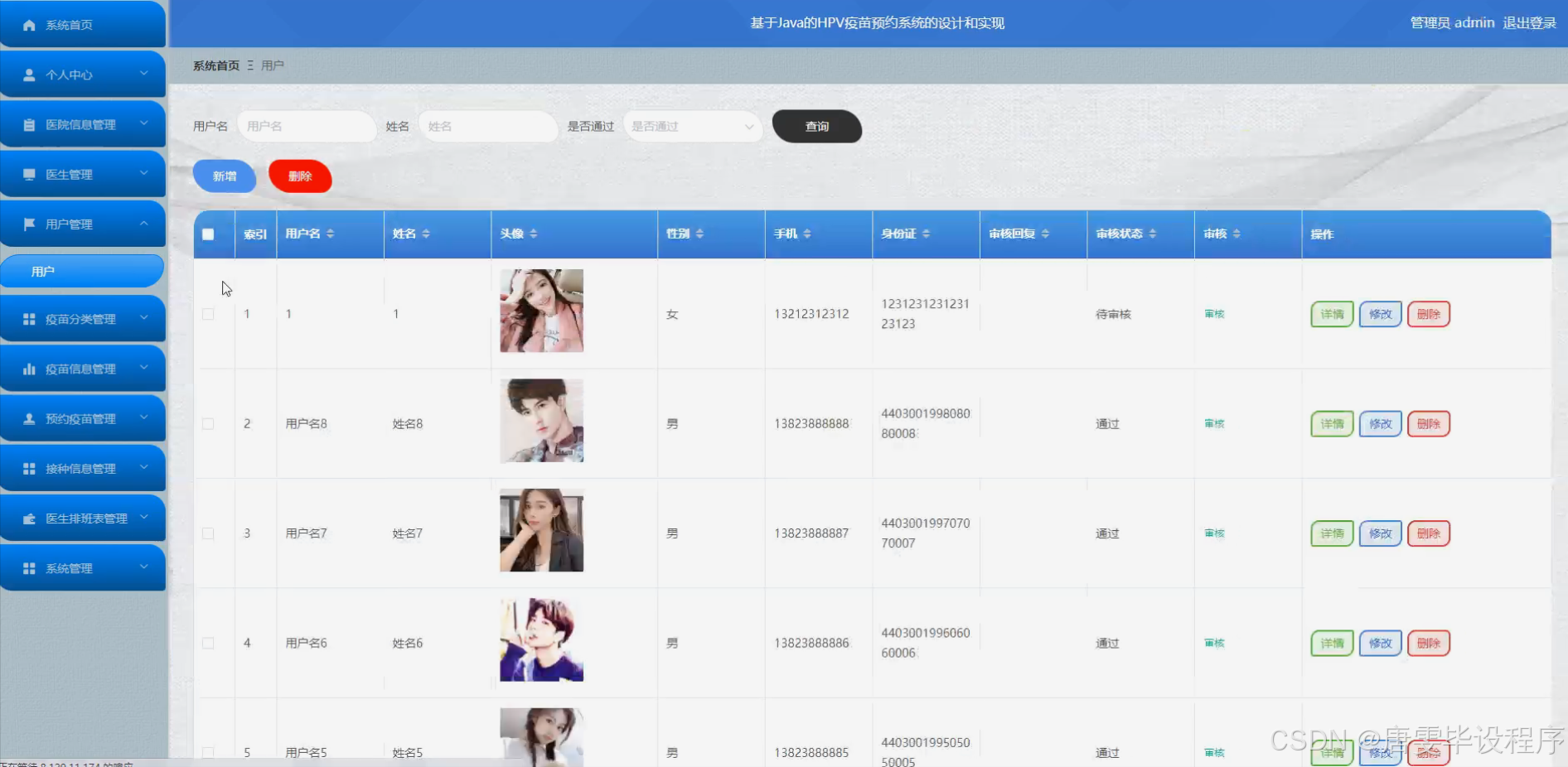Open avatar thumbnail for row 1

pyautogui.click(x=541, y=311)
